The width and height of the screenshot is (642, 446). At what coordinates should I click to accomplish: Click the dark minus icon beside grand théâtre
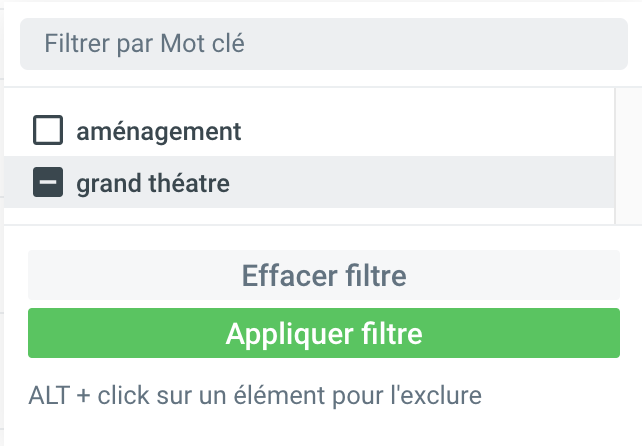(x=48, y=183)
